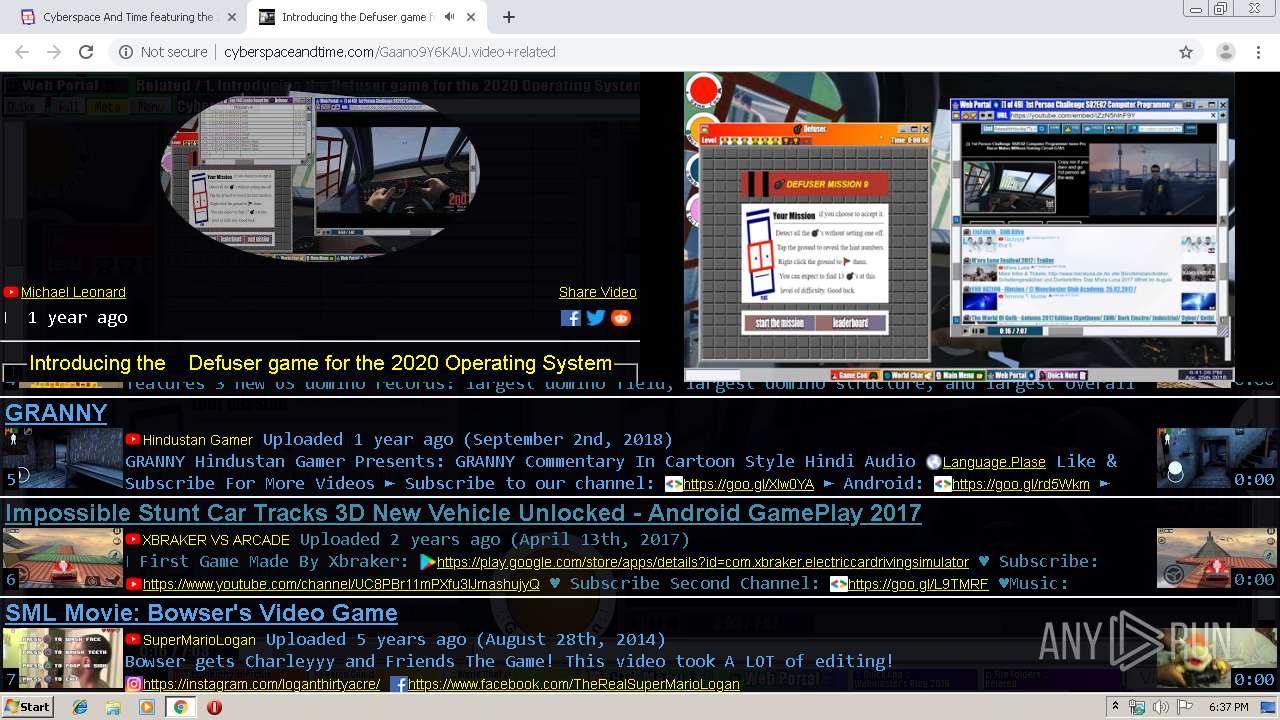
Task: Click the "1 year ago" upload time
Action: pyautogui.click(x=78, y=318)
